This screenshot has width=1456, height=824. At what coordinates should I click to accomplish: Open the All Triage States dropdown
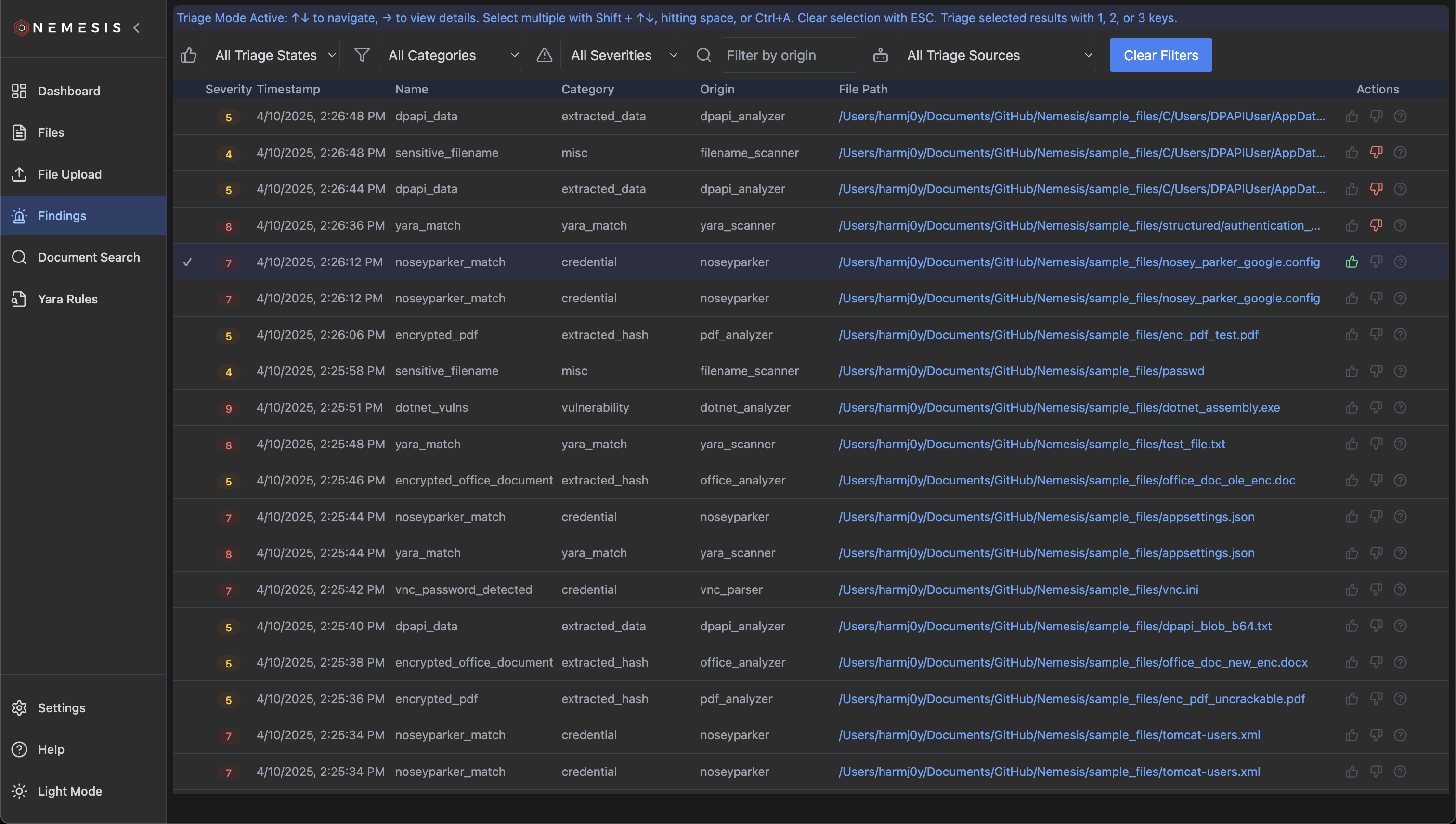[272, 55]
